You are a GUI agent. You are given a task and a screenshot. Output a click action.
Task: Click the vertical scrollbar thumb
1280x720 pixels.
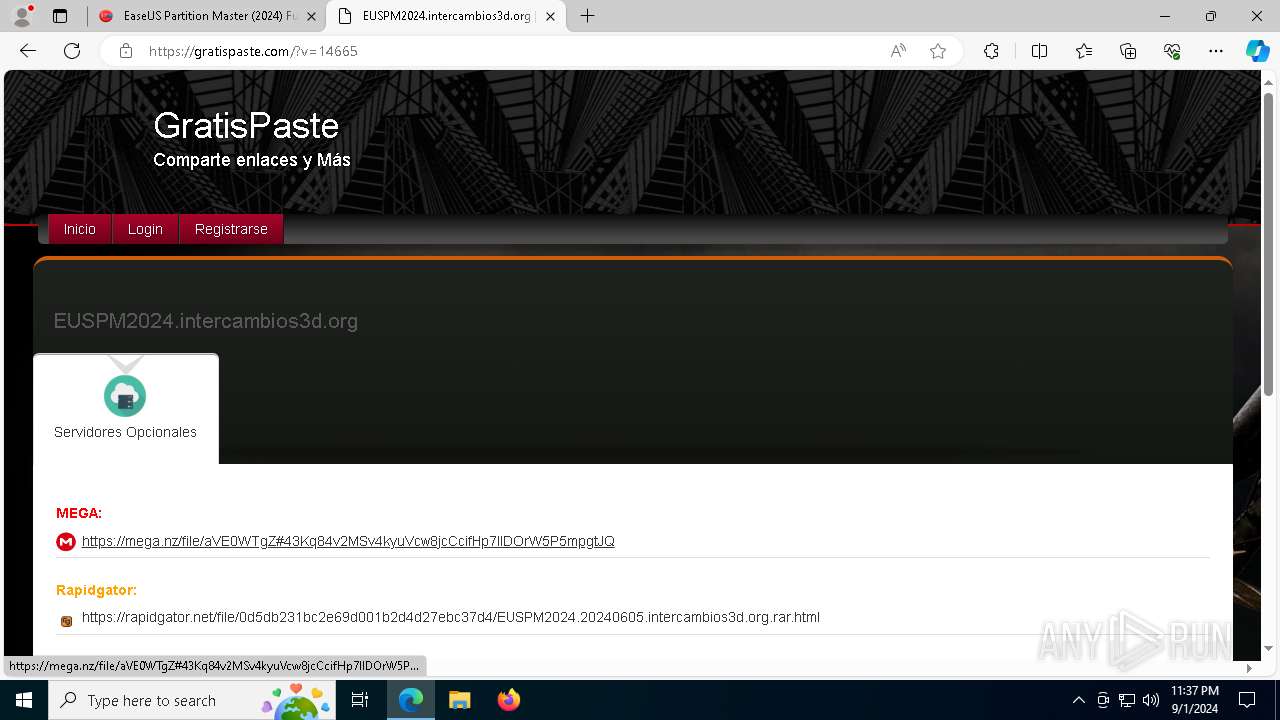[x=1269, y=244]
